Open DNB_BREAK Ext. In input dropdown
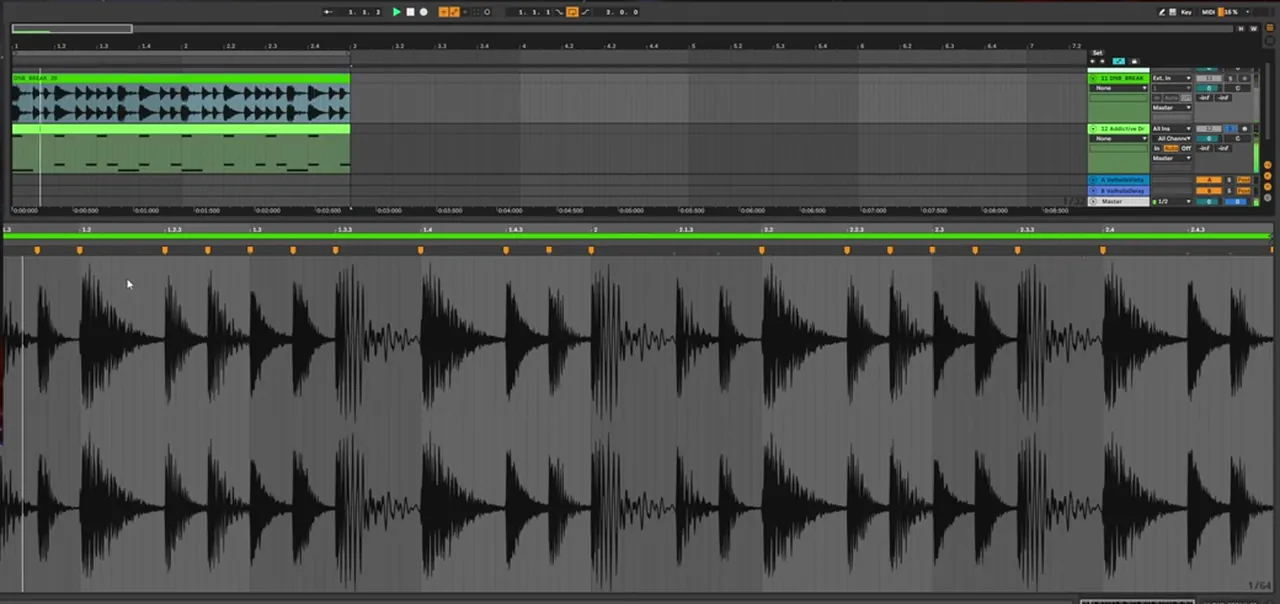This screenshot has width=1280, height=604. [1171, 78]
